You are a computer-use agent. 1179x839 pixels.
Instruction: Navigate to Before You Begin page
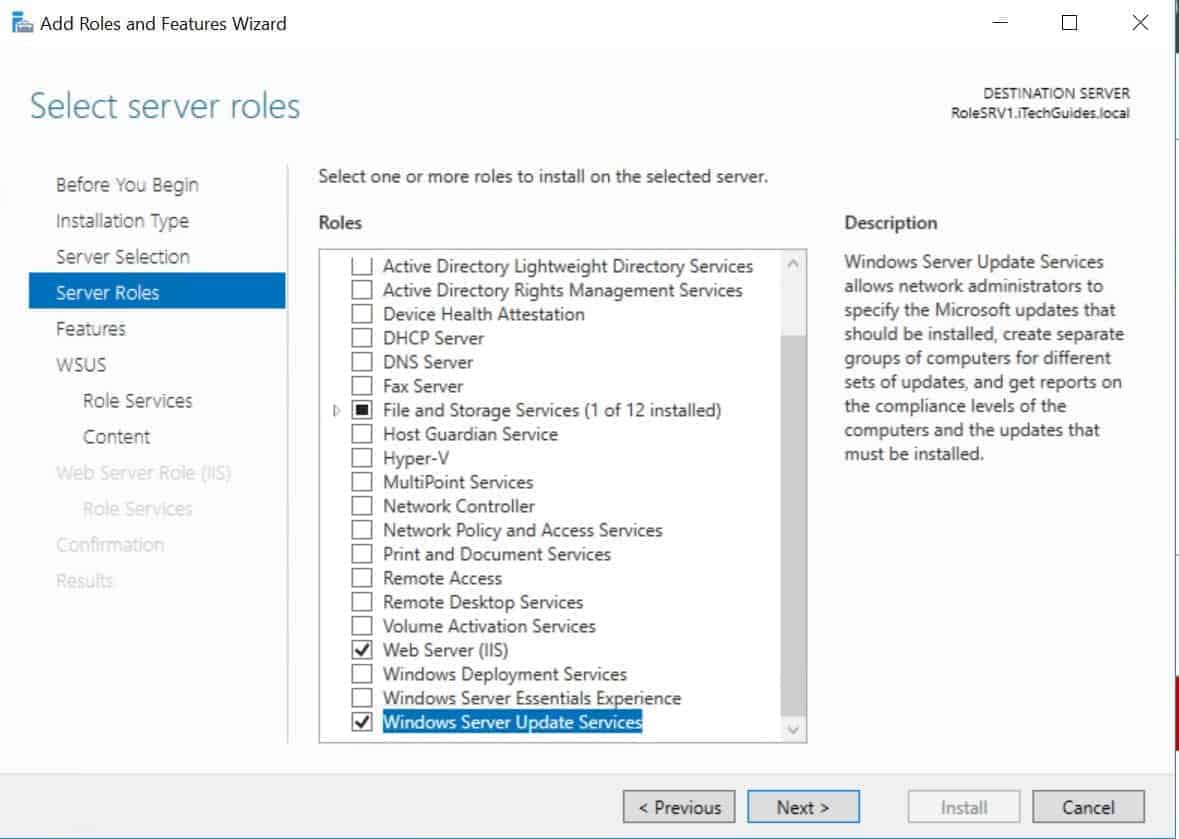coord(128,184)
